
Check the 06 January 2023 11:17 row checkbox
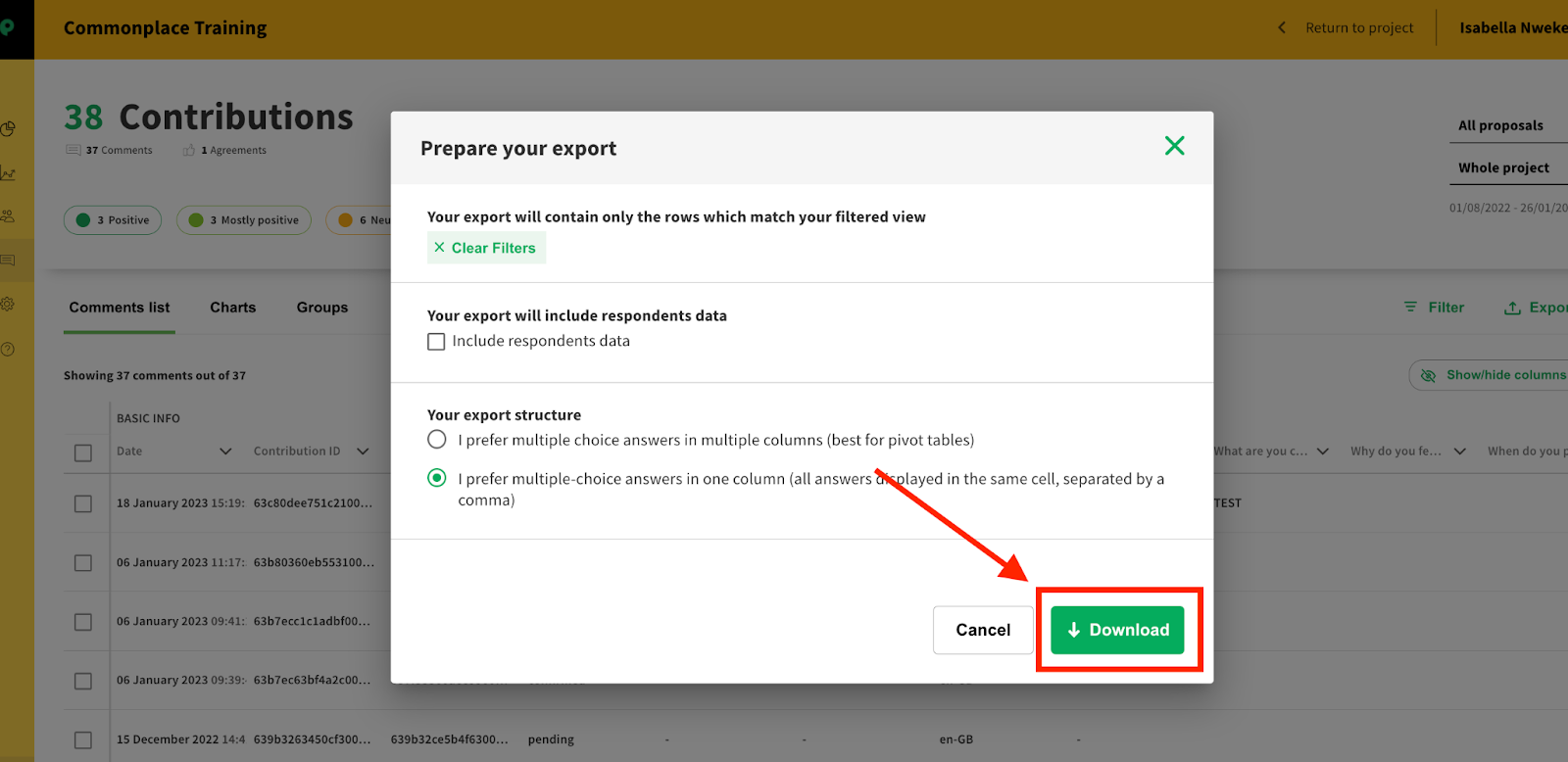pyautogui.click(x=83, y=563)
